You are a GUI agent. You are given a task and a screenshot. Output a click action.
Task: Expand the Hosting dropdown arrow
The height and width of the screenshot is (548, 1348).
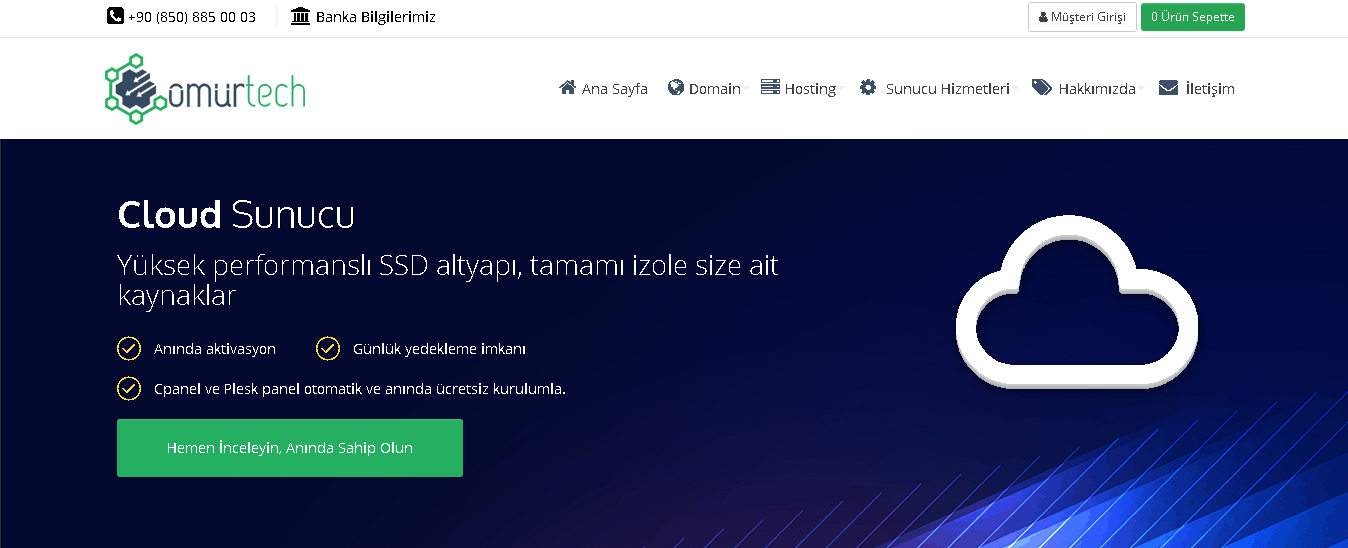click(x=841, y=89)
